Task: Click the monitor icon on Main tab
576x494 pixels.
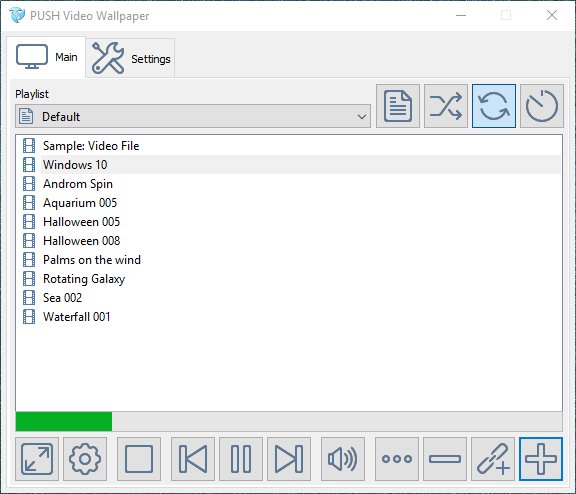Action: (32, 56)
